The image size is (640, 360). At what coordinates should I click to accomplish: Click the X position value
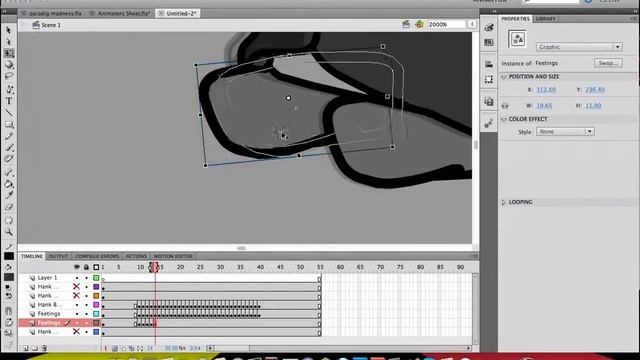pyautogui.click(x=546, y=89)
